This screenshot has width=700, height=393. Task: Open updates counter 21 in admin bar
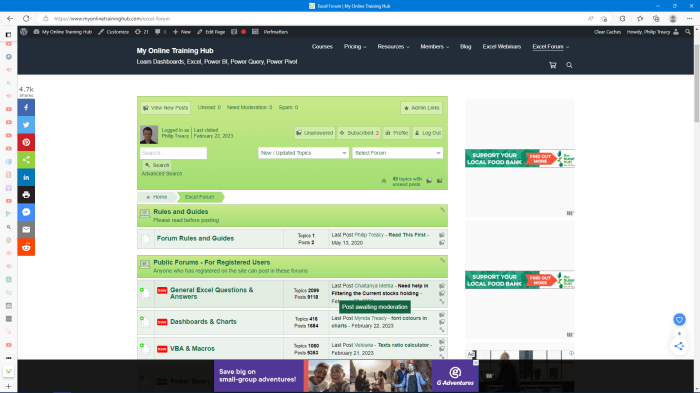tap(142, 32)
